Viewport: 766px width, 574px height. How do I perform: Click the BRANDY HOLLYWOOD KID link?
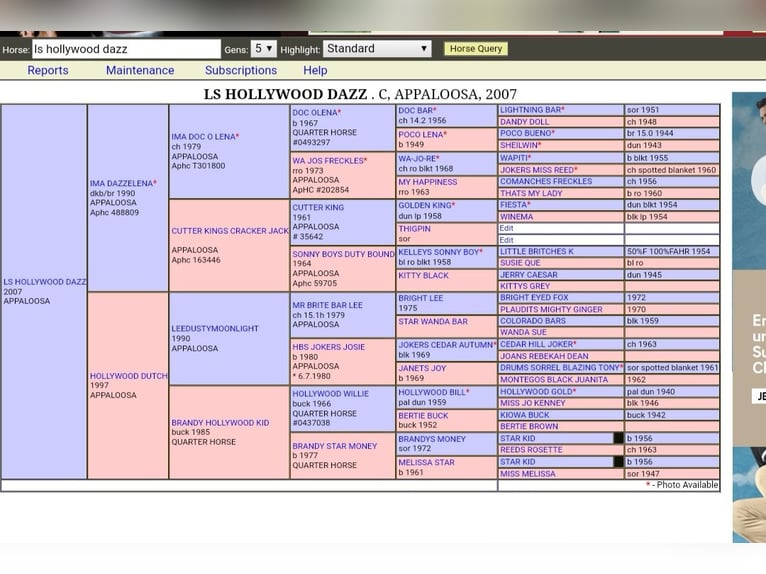coord(220,423)
